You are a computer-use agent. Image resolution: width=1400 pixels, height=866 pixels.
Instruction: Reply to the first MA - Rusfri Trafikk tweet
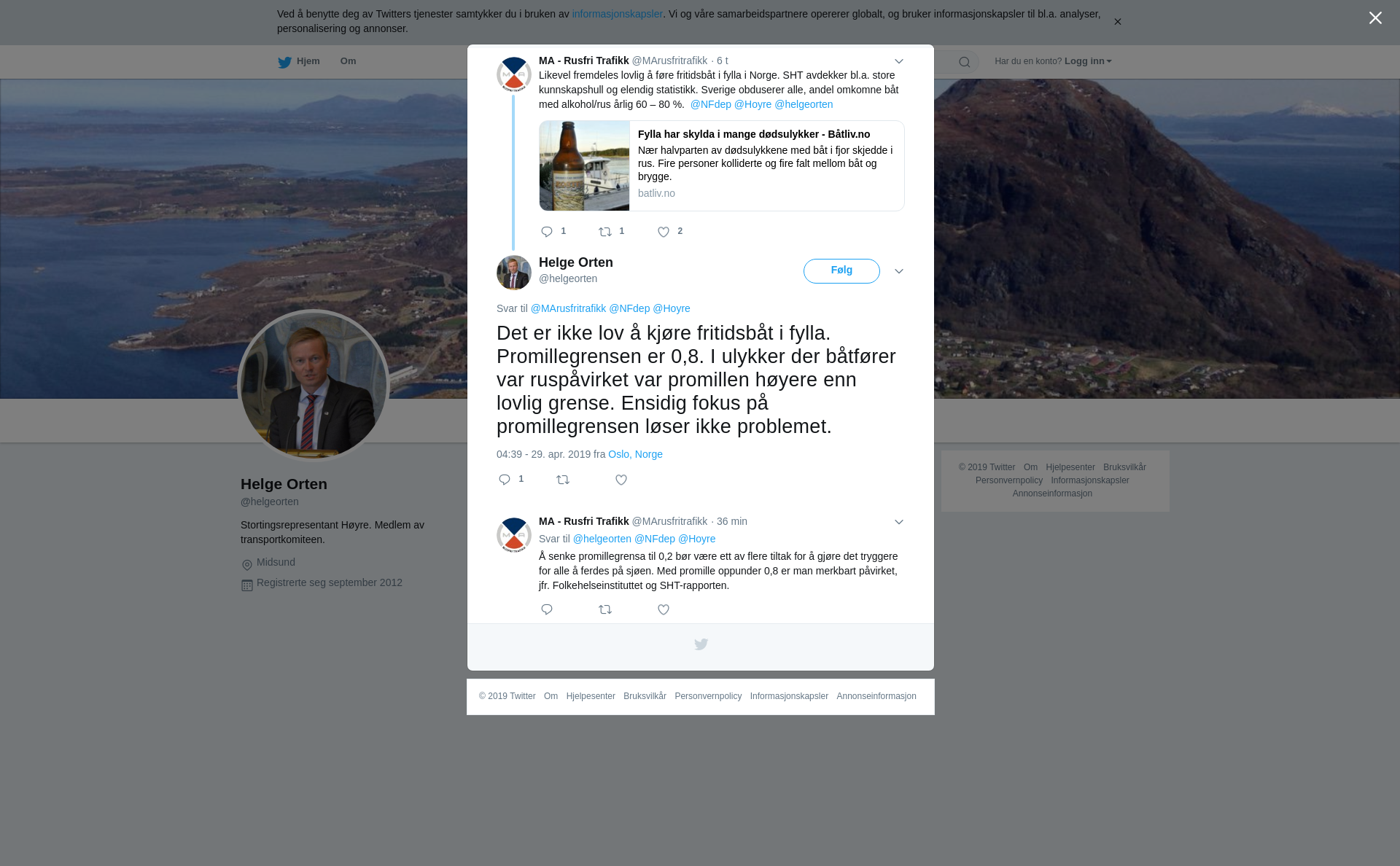click(x=547, y=232)
